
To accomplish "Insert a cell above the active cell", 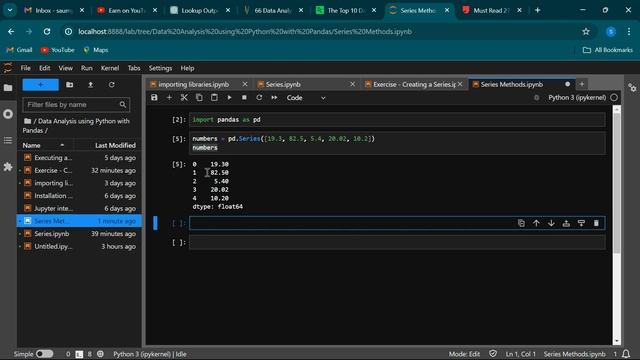I will coord(566,223).
